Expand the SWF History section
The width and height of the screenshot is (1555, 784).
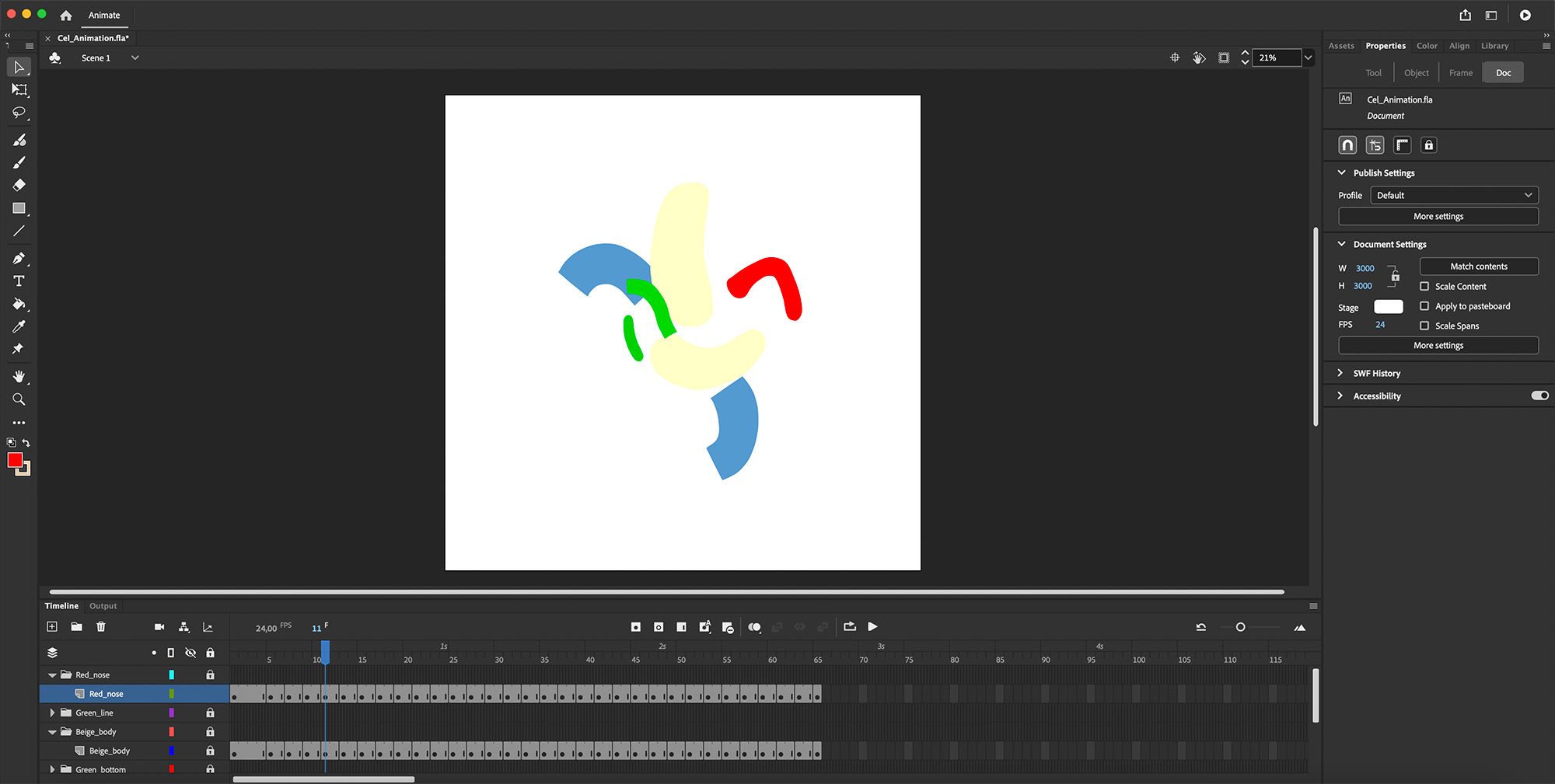(1340, 374)
